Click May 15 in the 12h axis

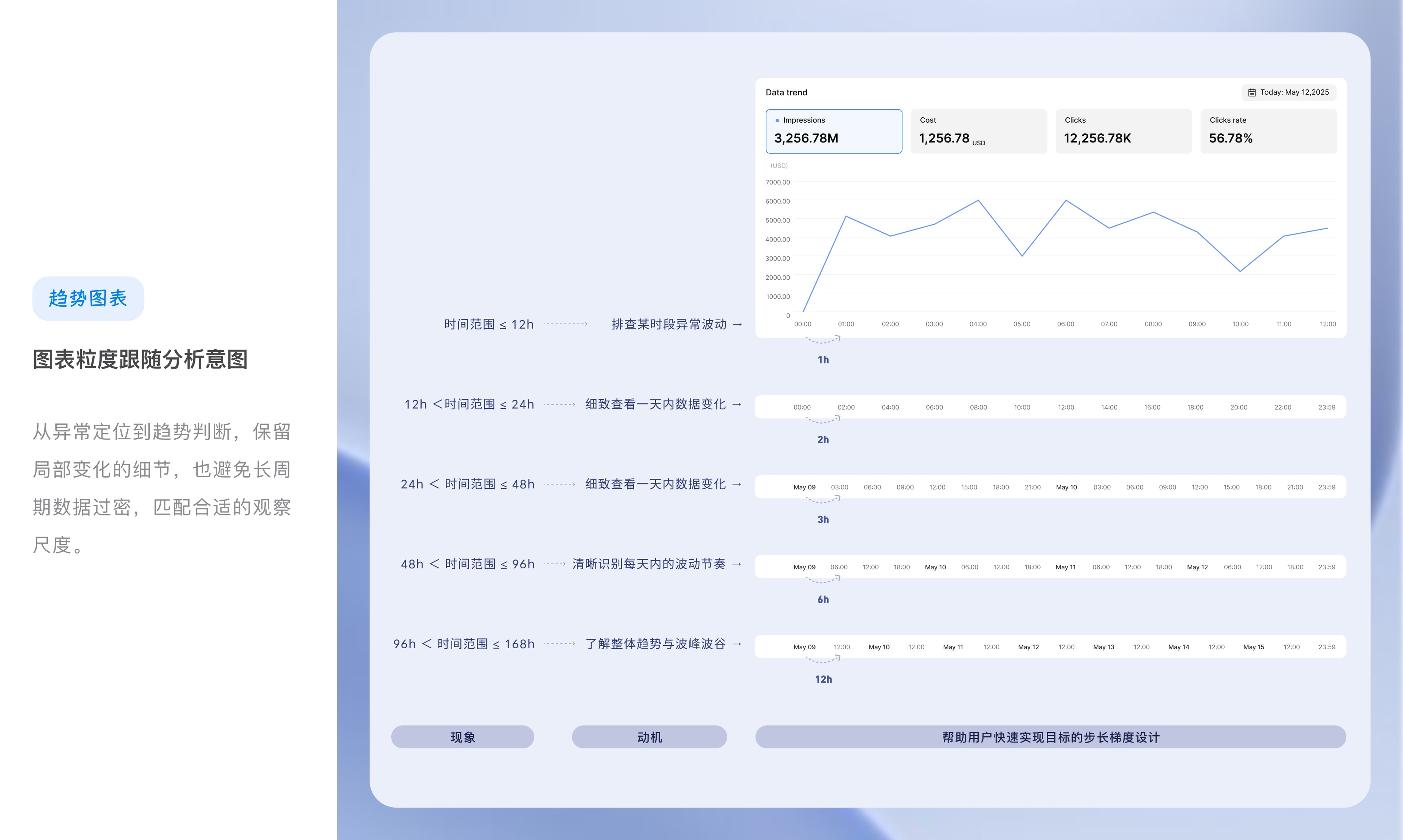(x=1253, y=647)
